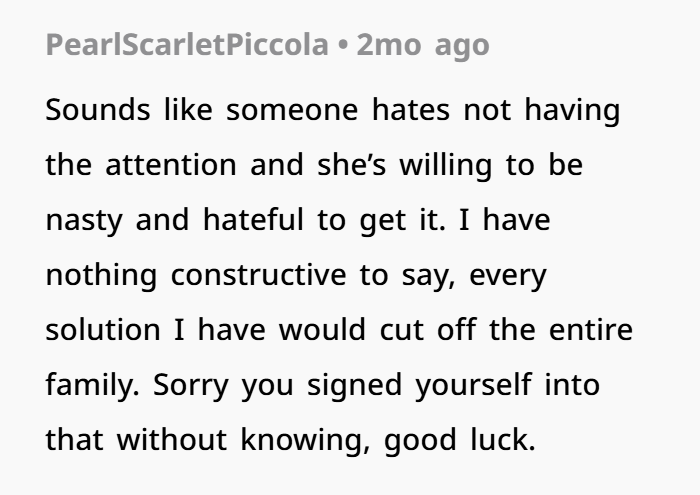This screenshot has width=700, height=495.
Task: Click the word 'willing' in the second line
Action: [446, 165]
